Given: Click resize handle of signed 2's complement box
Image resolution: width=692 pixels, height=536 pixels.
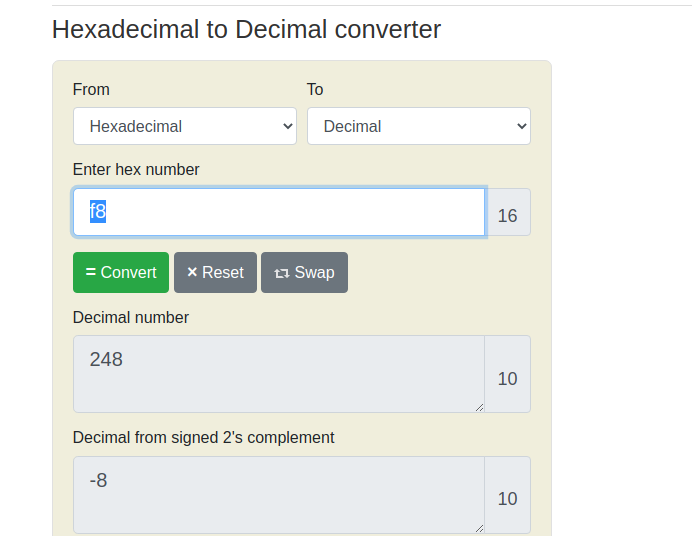Looking at the screenshot, I should pyautogui.click(x=478, y=527).
